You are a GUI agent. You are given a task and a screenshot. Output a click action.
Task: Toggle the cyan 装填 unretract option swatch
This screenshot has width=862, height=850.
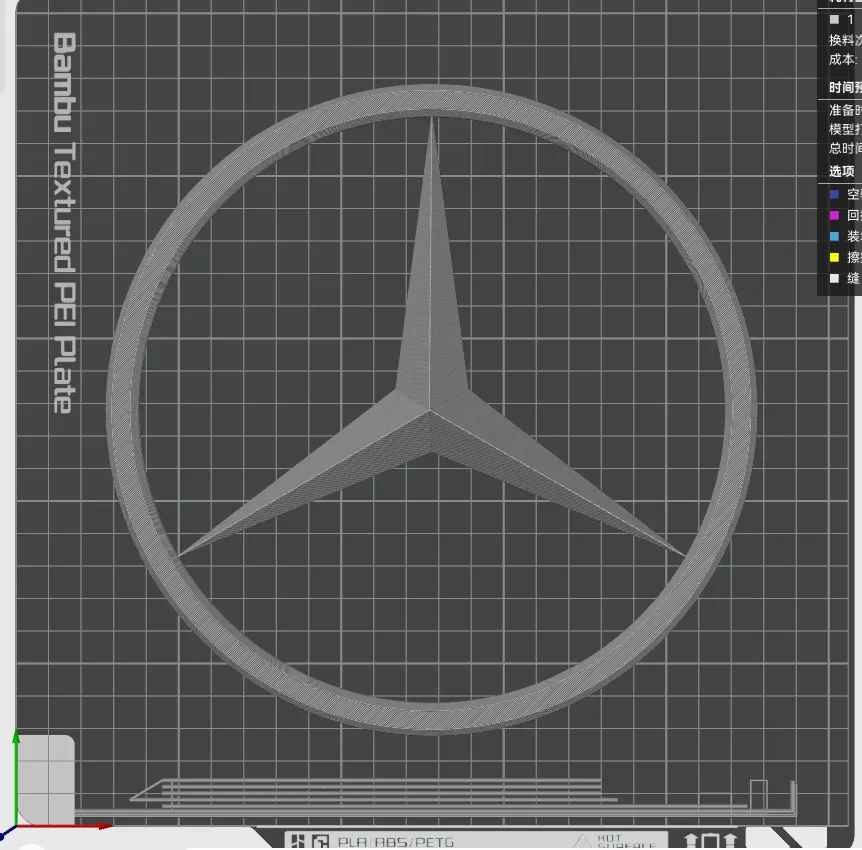point(834,236)
